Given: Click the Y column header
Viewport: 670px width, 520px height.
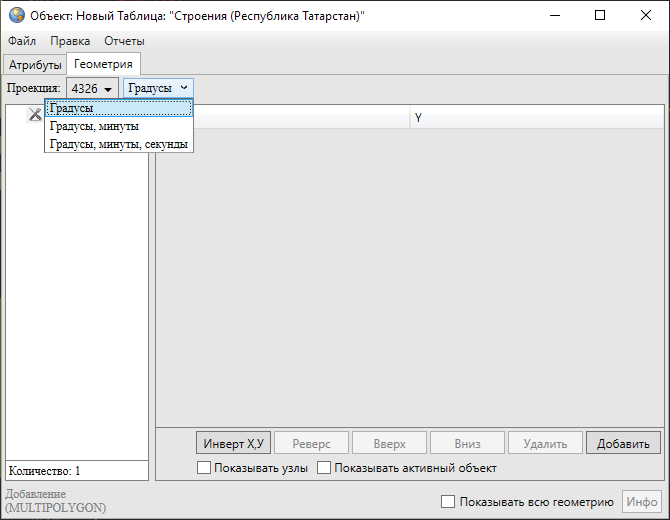Looking at the screenshot, I should point(419,118).
